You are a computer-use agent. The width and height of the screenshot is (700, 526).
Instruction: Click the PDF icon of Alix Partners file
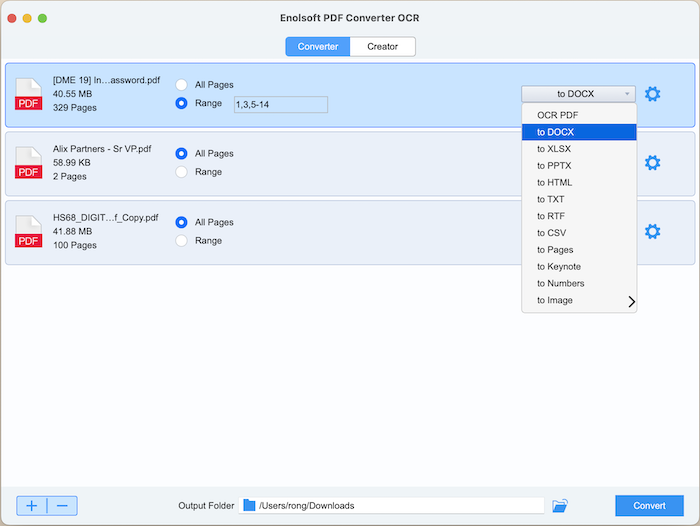[x=29, y=163]
